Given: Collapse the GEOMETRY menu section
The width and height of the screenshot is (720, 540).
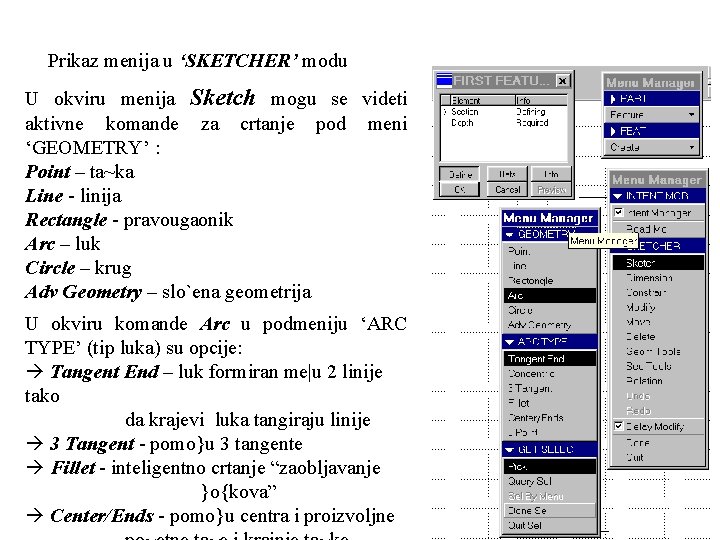Looking at the screenshot, I should 509,234.
